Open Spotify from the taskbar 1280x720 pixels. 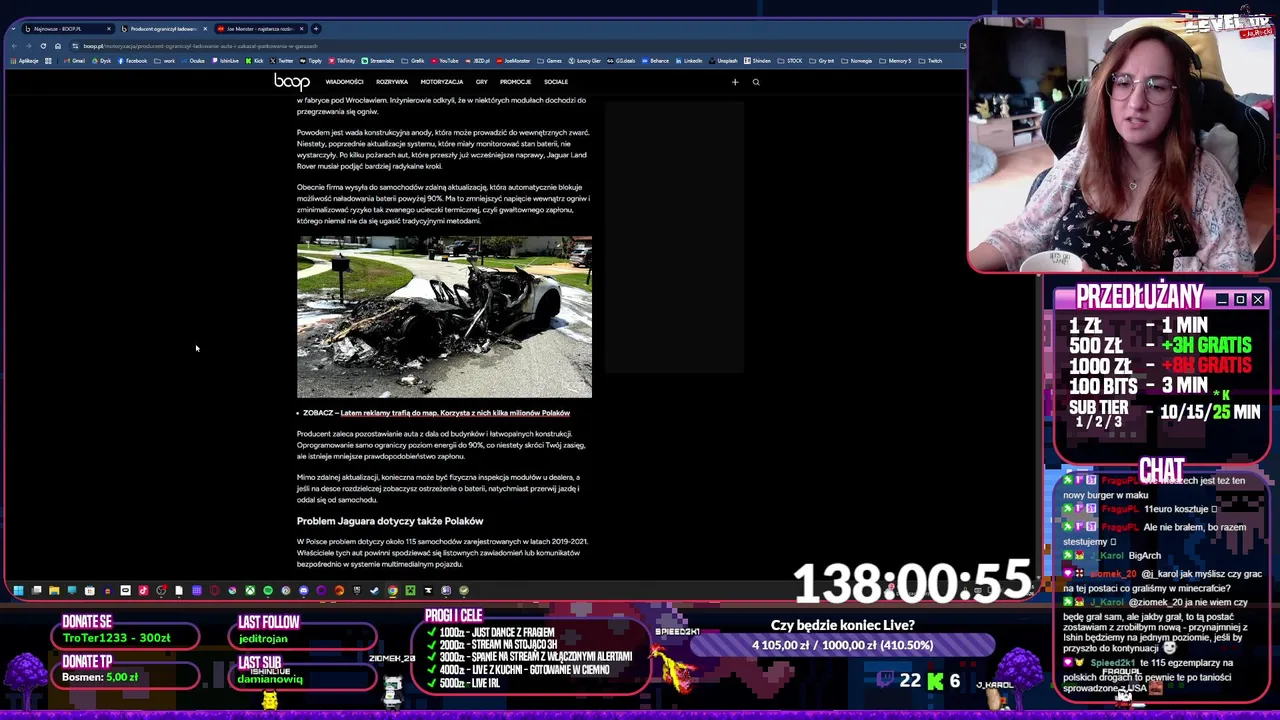(268, 590)
